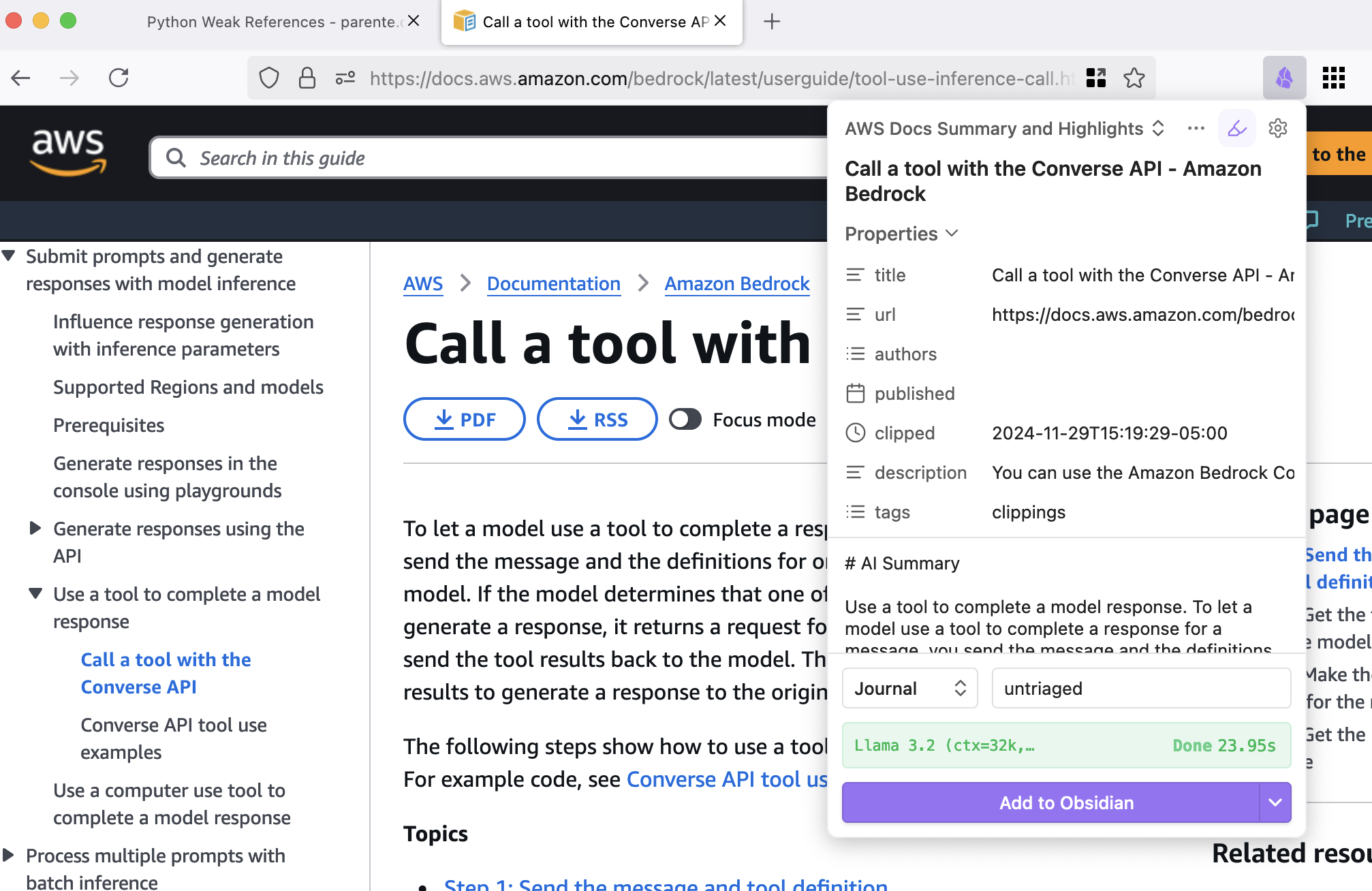Open Converse API tool use examples
Image resolution: width=1372 pixels, height=891 pixels.
[x=174, y=738]
